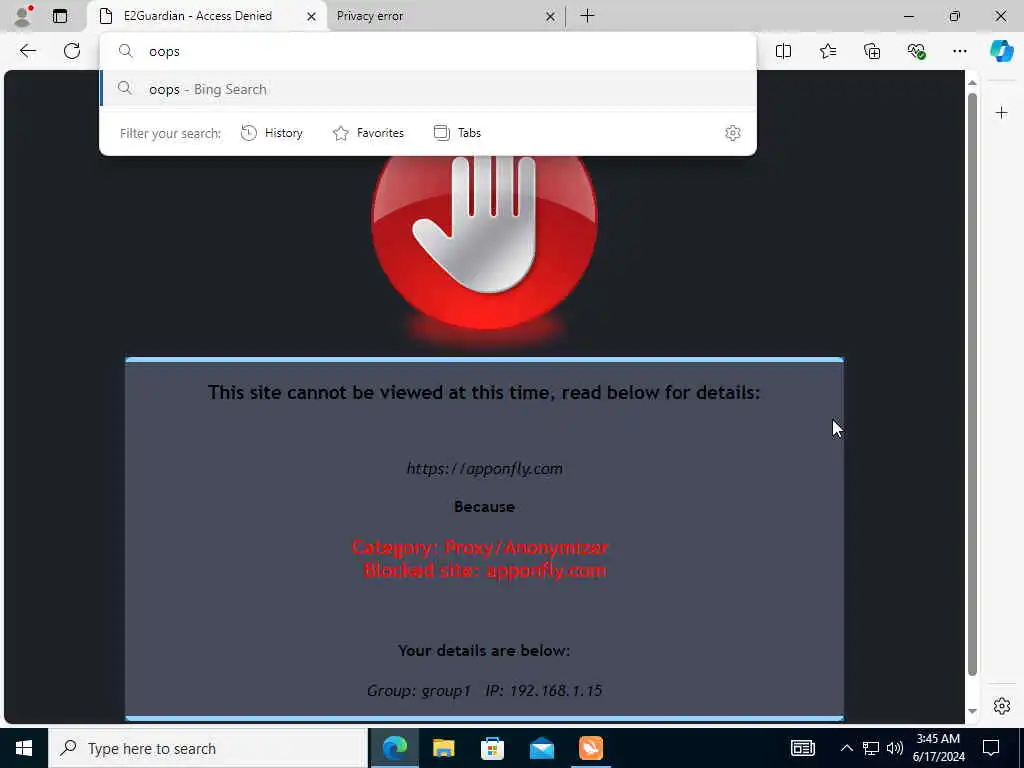Open the Collections icon

(x=872, y=51)
